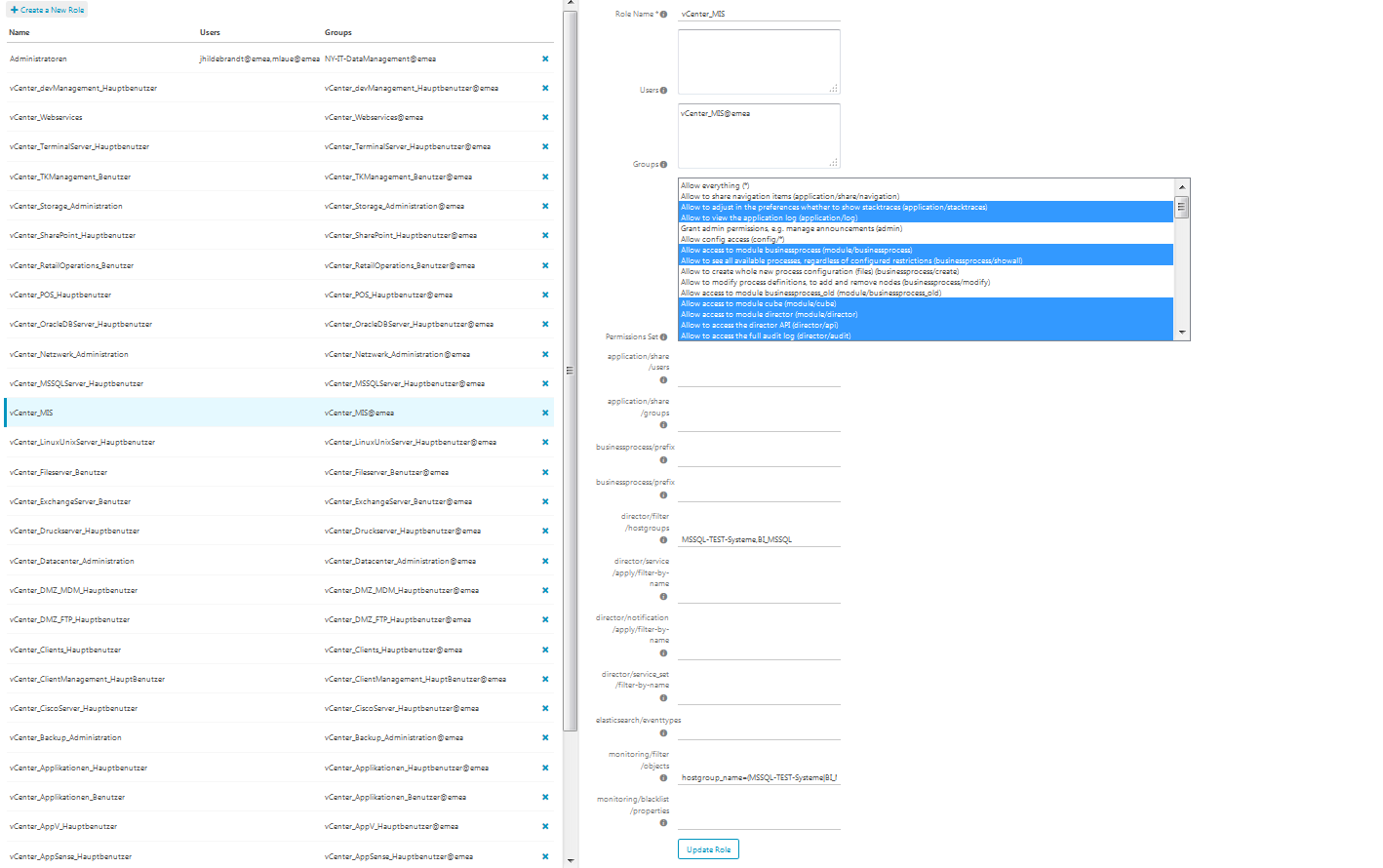Screen dimensions: 1383x868
Task: Remove vCenter_OracleDBServer_Hauptbenutzer via x icon
Action: [x=545, y=324]
